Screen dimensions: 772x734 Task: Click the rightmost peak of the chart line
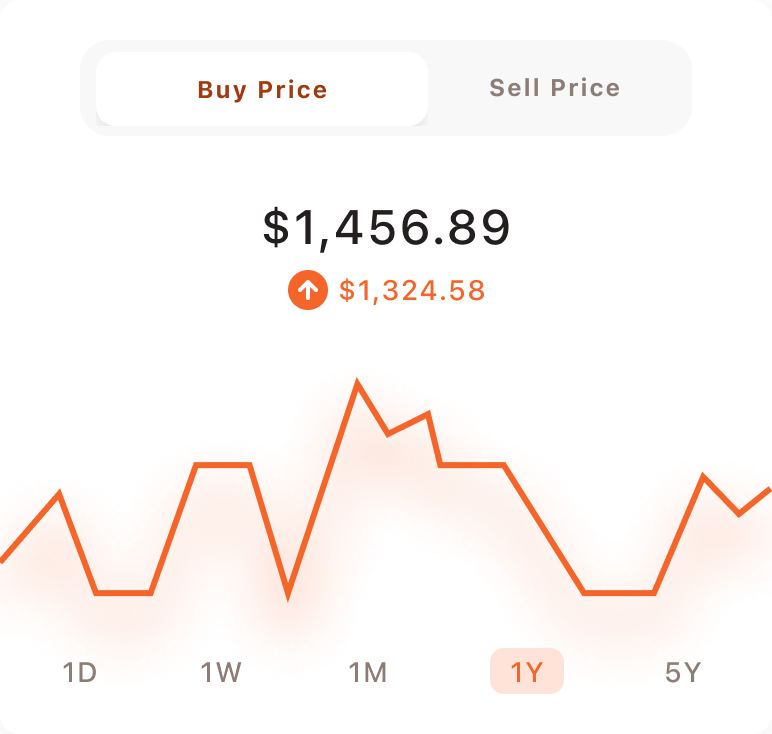point(704,477)
